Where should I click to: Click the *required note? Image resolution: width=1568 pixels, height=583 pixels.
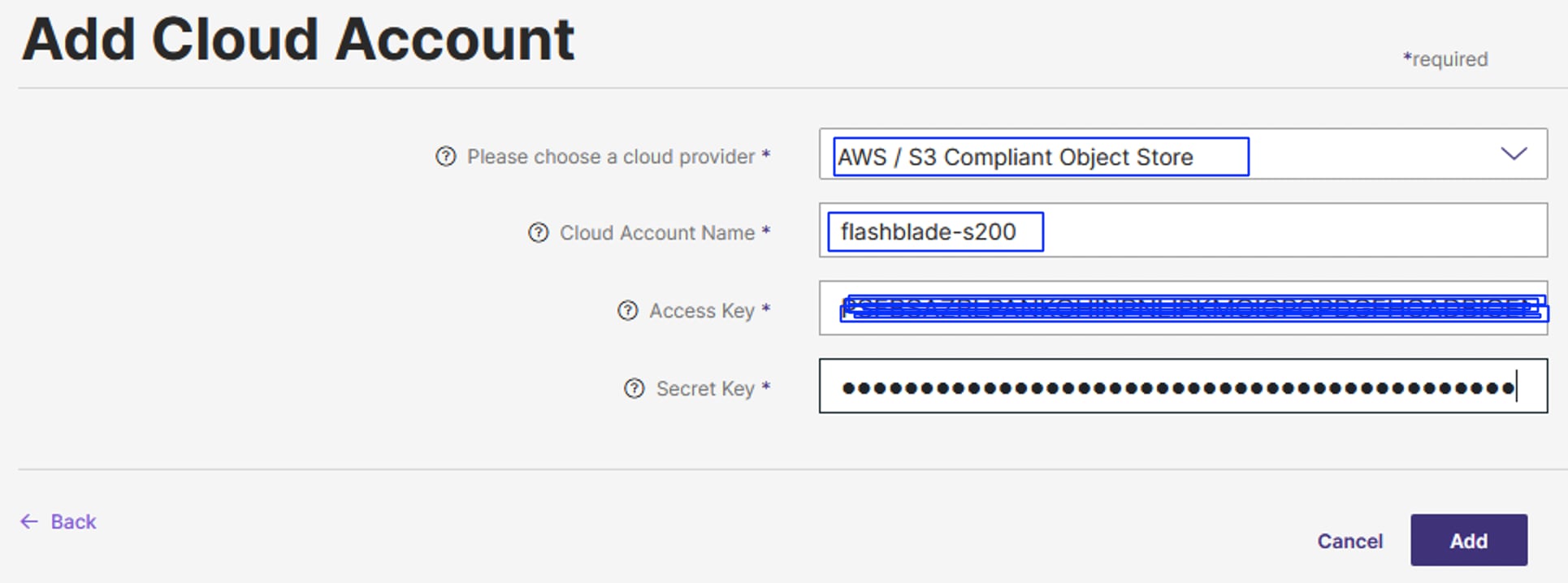tap(1445, 59)
